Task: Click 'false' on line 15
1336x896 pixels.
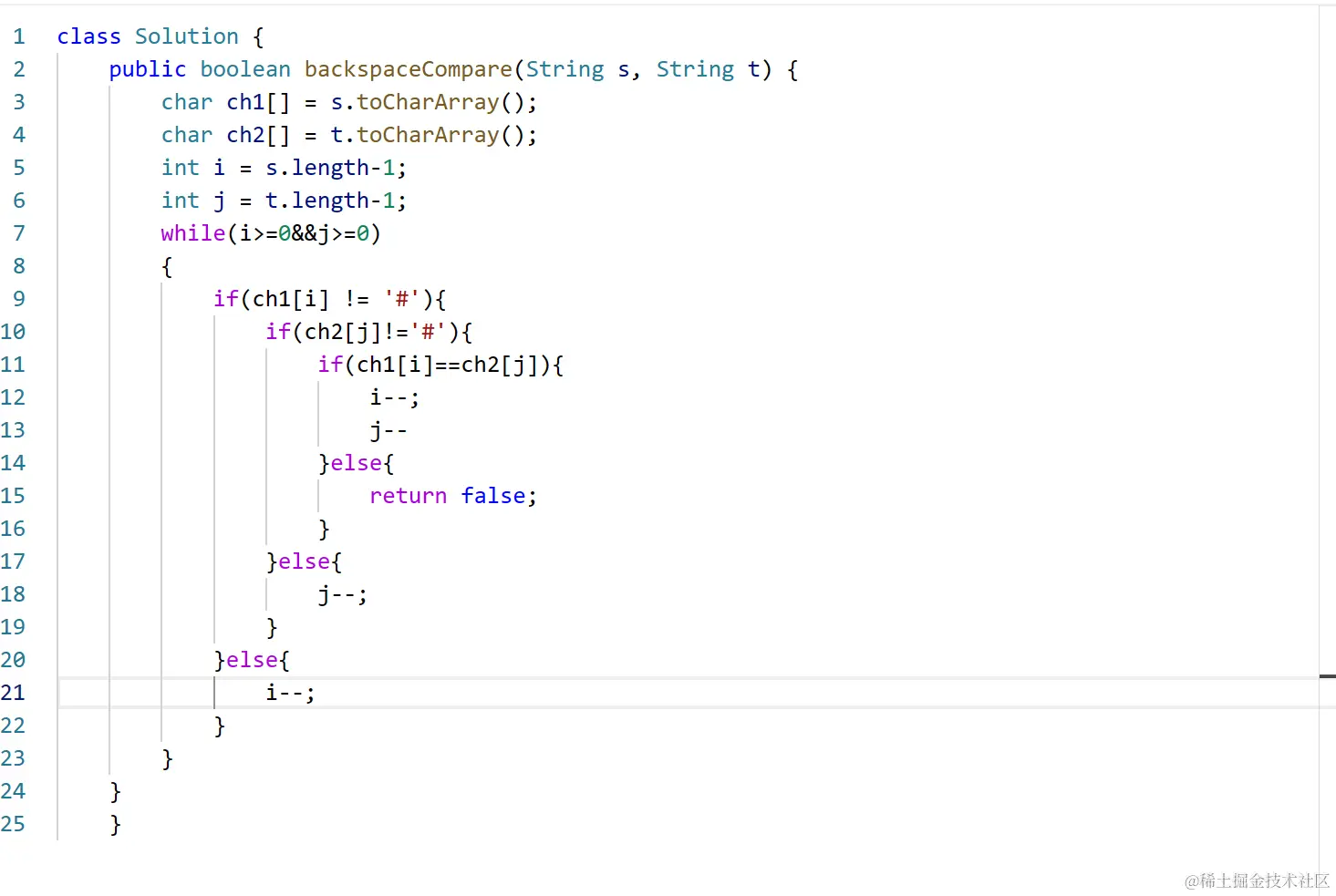Action: coord(492,496)
